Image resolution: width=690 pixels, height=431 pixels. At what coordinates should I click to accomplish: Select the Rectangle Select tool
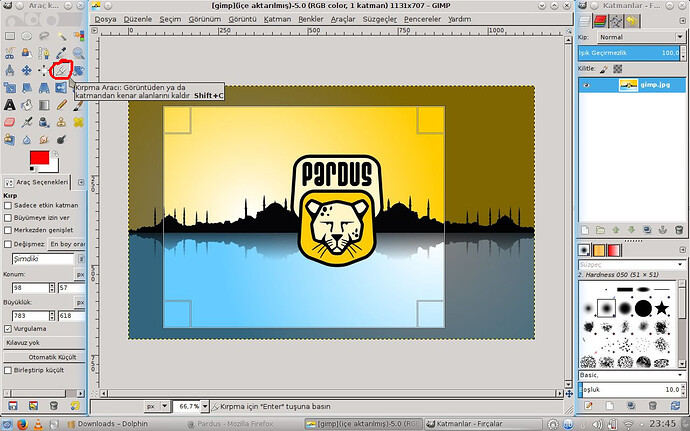10,36
